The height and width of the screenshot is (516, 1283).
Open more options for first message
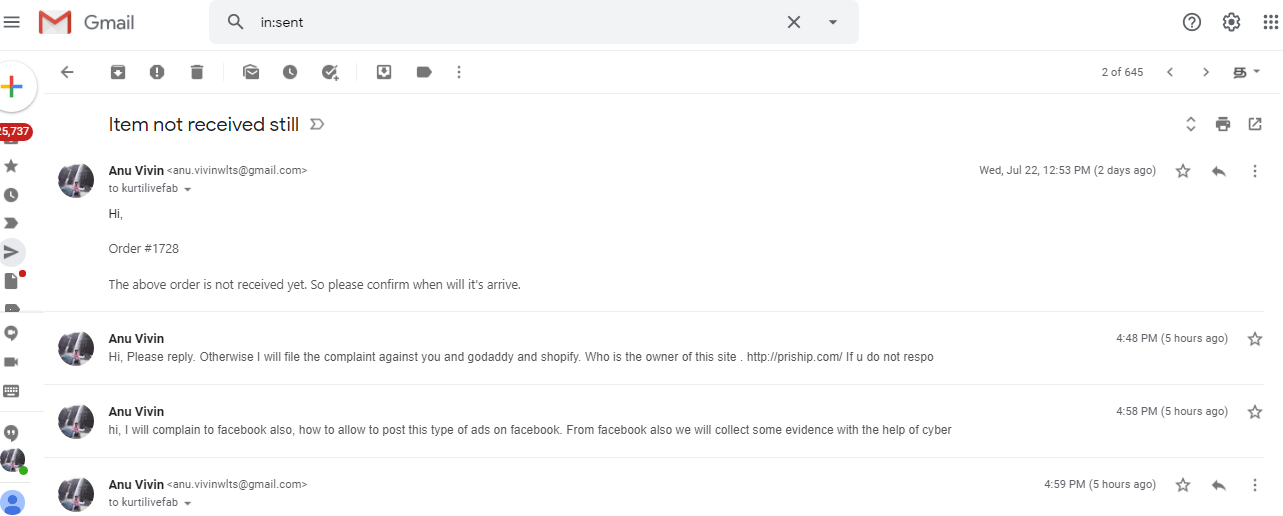[1255, 171]
